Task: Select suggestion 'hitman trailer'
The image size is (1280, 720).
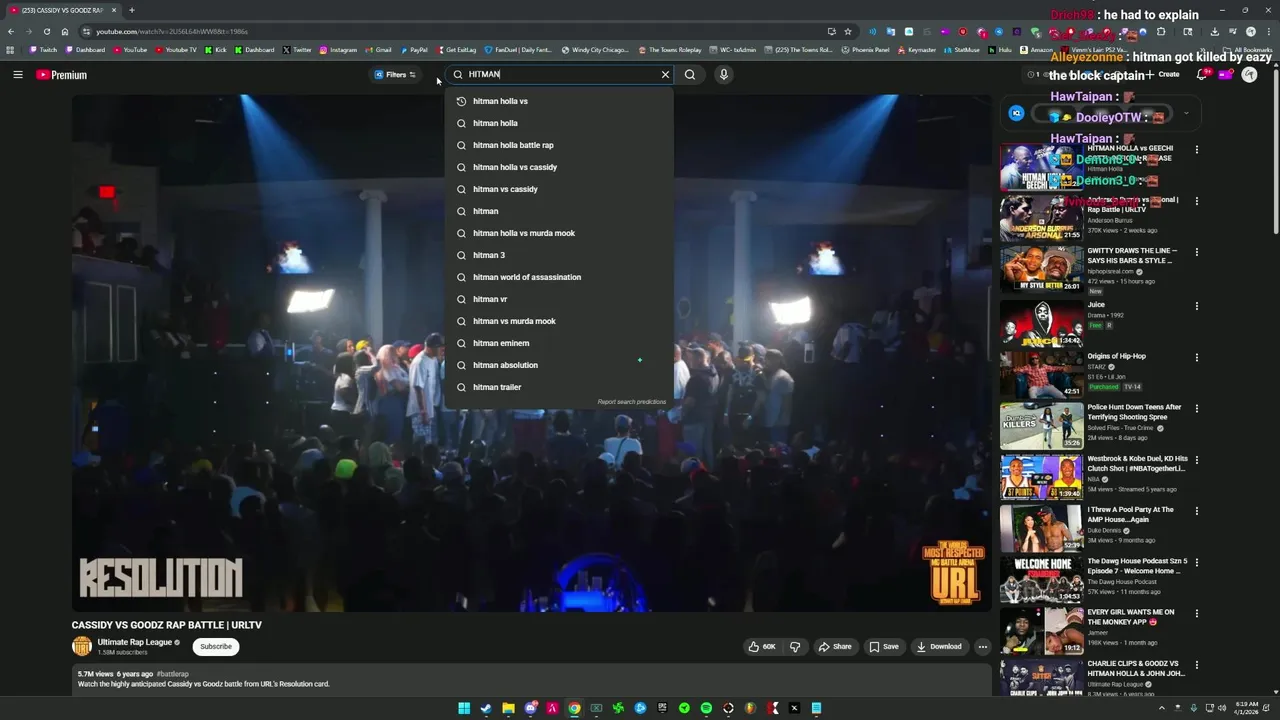Action: [x=559, y=387]
